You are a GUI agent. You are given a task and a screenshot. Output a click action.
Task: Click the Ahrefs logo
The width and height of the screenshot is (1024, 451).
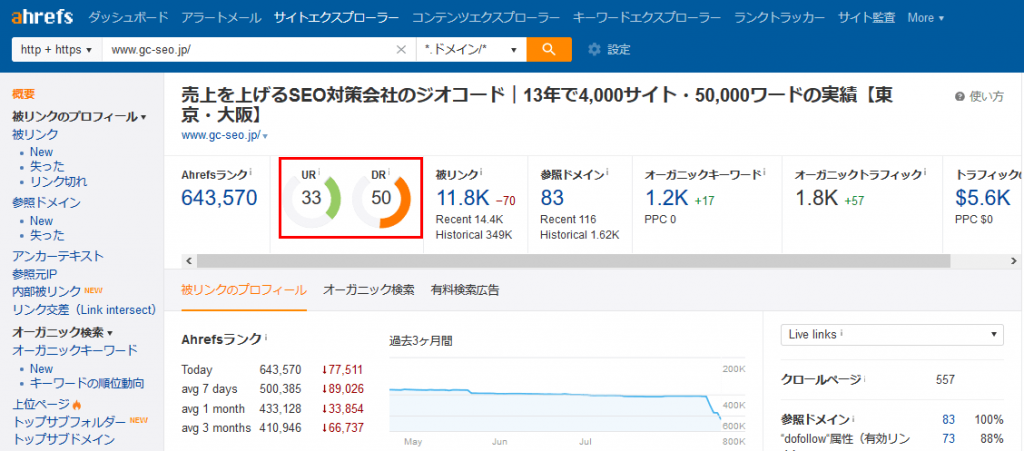[42, 17]
